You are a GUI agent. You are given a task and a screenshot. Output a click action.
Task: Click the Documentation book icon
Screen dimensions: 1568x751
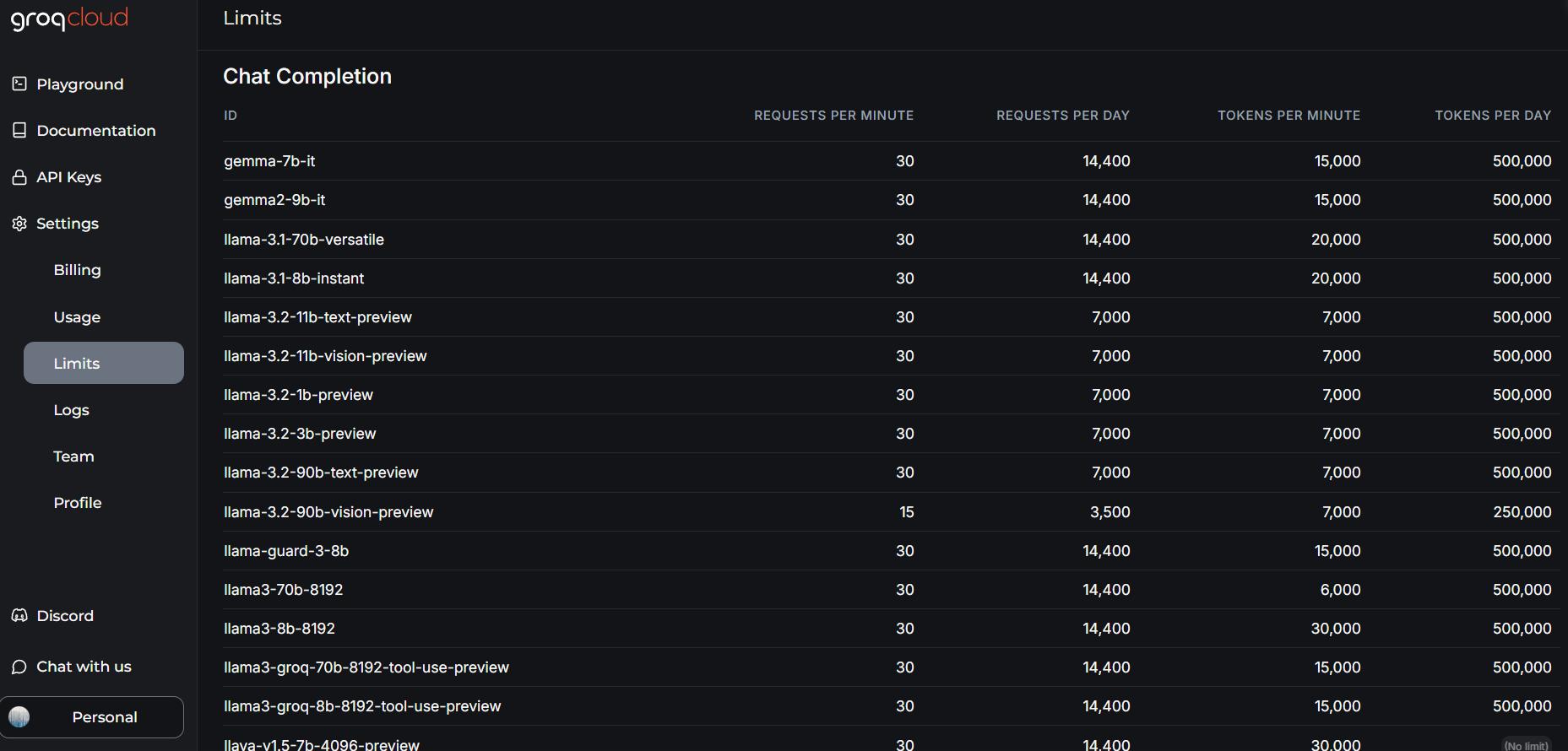[x=19, y=130]
